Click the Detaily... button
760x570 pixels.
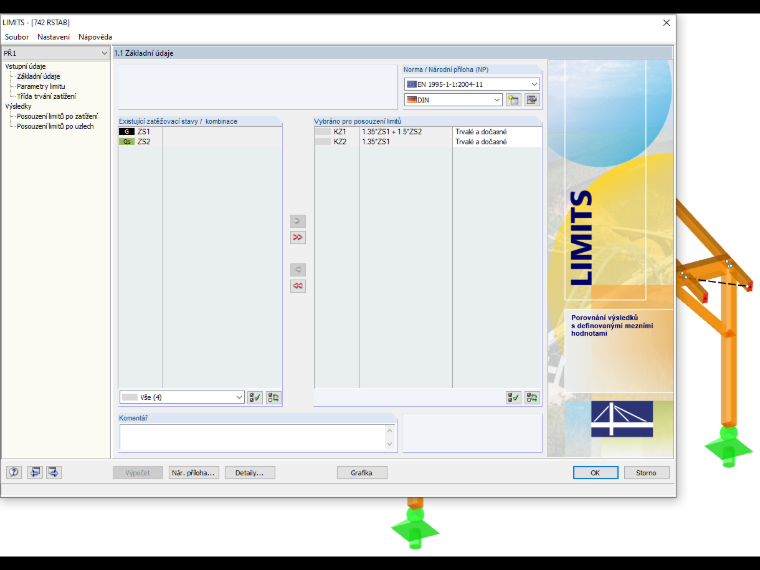pyautogui.click(x=250, y=473)
